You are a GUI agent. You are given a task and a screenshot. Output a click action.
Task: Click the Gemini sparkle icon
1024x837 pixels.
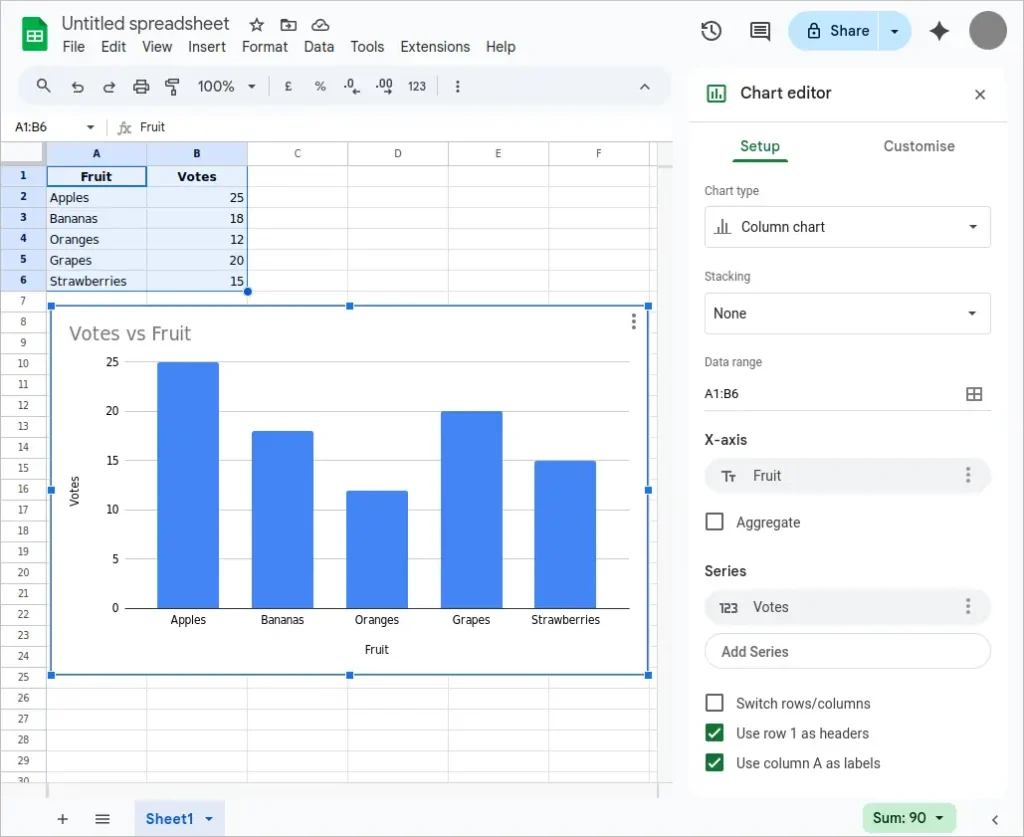[939, 31]
